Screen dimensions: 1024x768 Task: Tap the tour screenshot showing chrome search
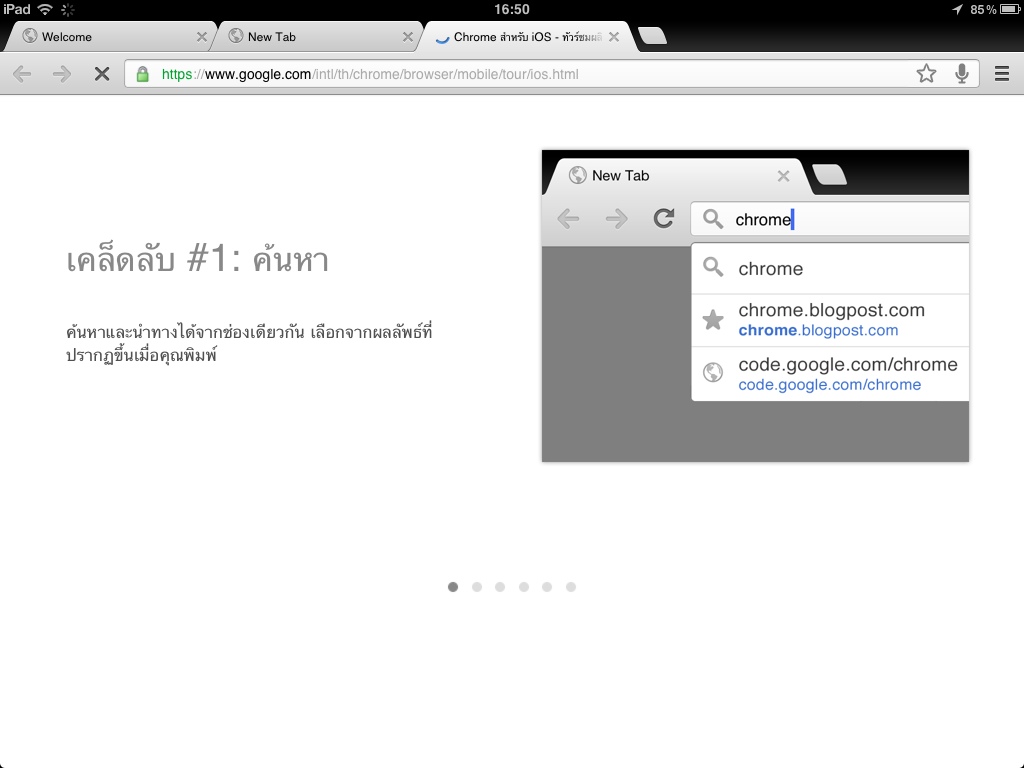pos(755,306)
